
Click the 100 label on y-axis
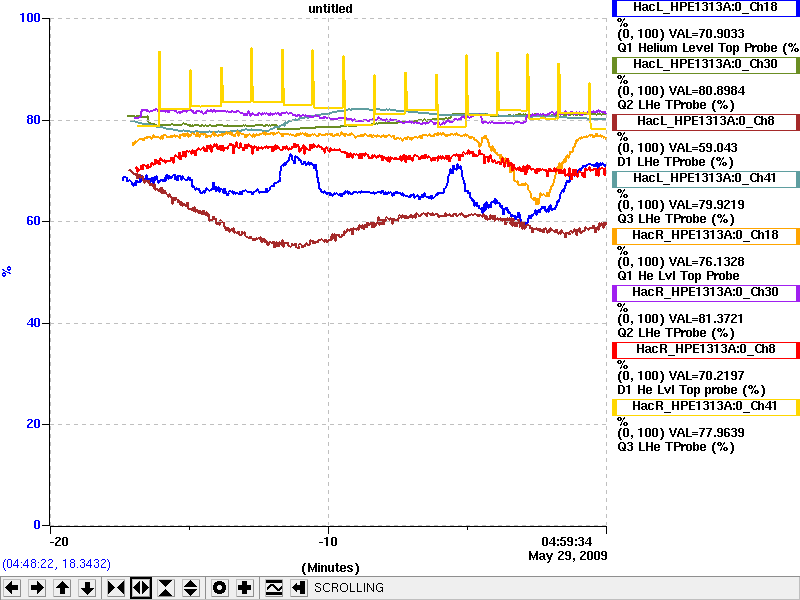tap(30, 18)
